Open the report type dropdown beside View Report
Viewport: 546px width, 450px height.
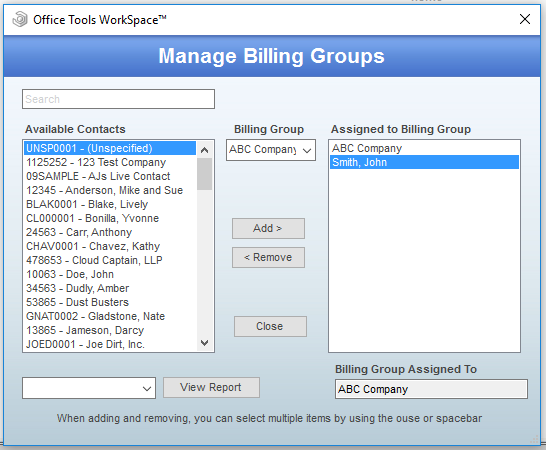click(x=89, y=388)
